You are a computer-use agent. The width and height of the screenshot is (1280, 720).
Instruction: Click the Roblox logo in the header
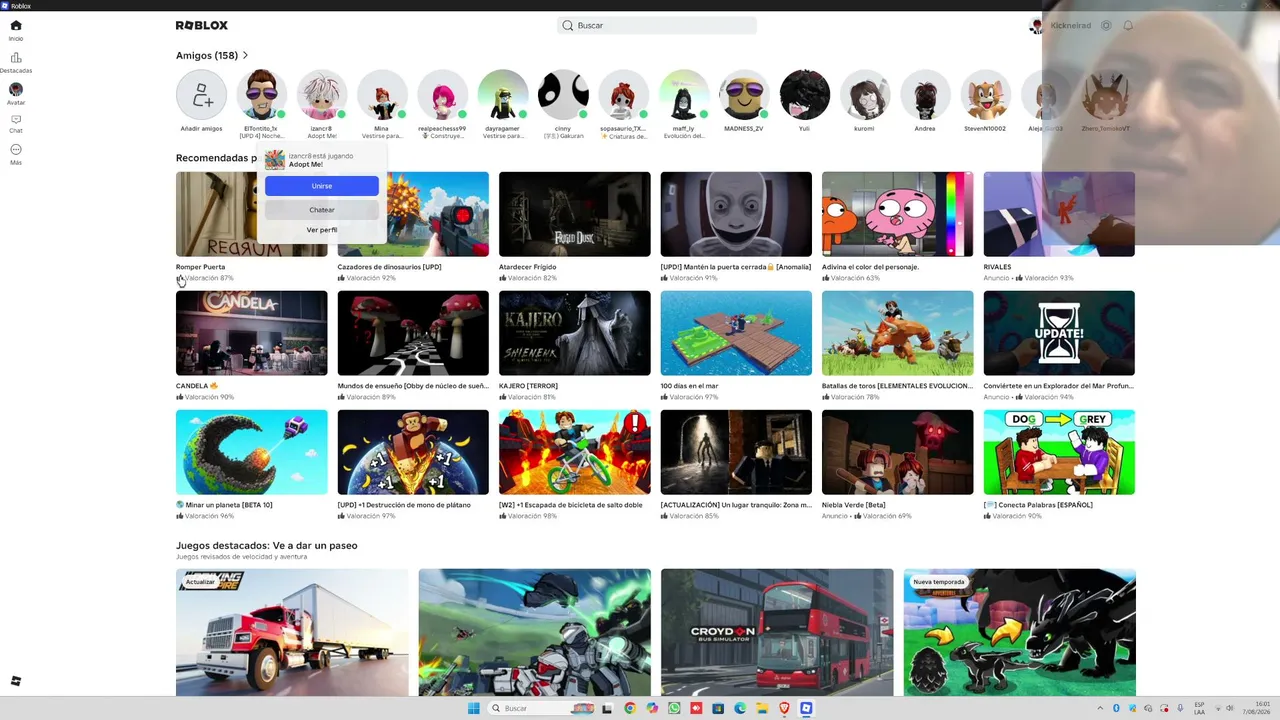point(202,25)
